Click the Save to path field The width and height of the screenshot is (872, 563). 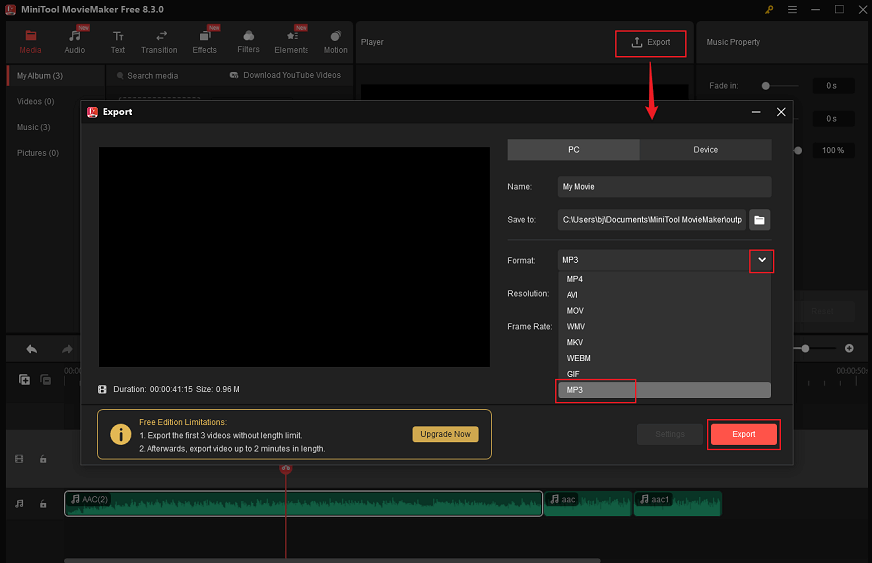[651, 220]
